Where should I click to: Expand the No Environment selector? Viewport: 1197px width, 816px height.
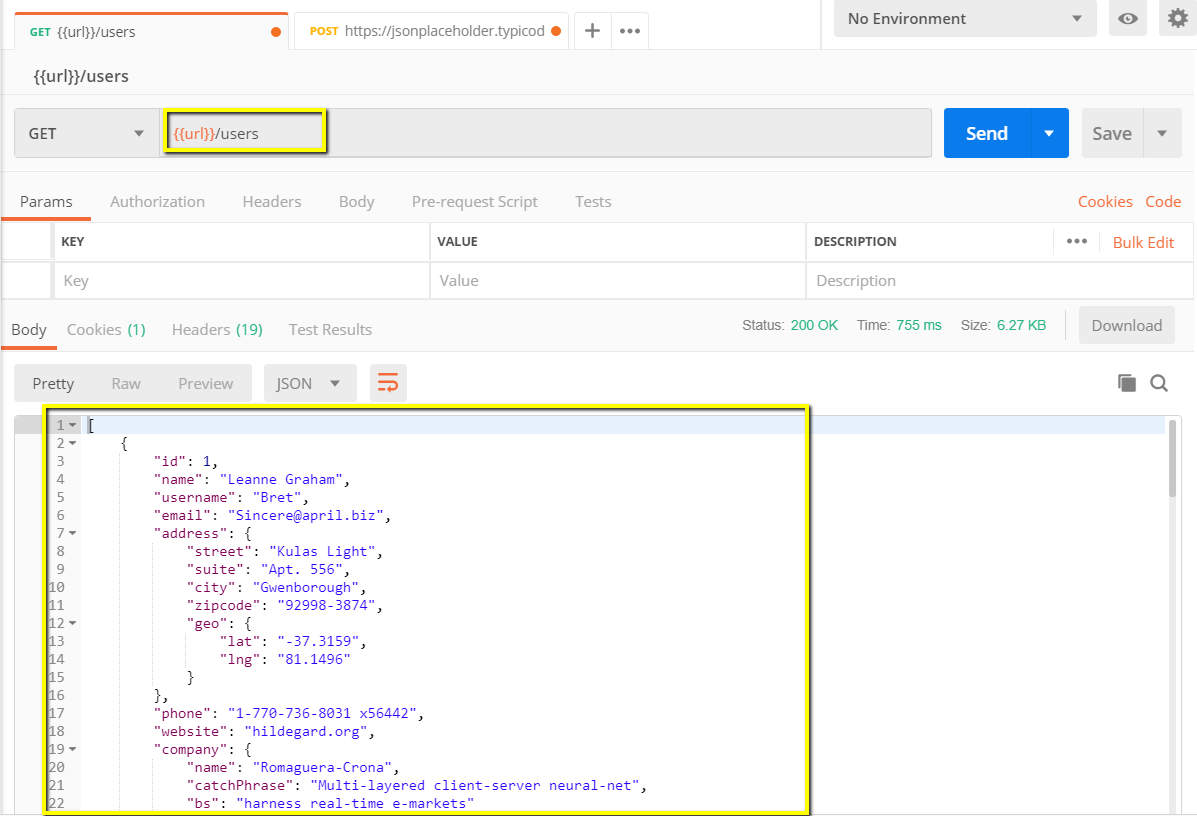(x=965, y=19)
